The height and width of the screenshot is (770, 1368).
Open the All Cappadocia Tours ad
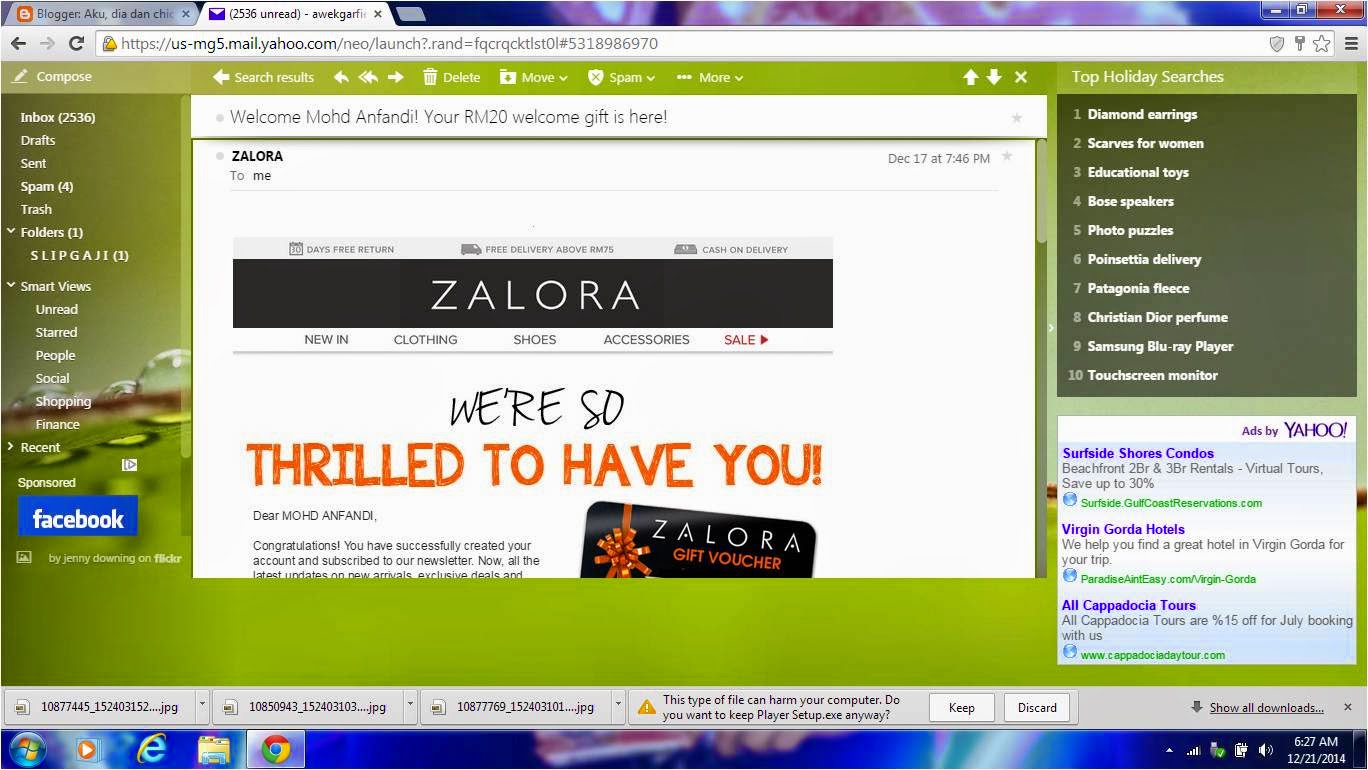[1129, 605]
